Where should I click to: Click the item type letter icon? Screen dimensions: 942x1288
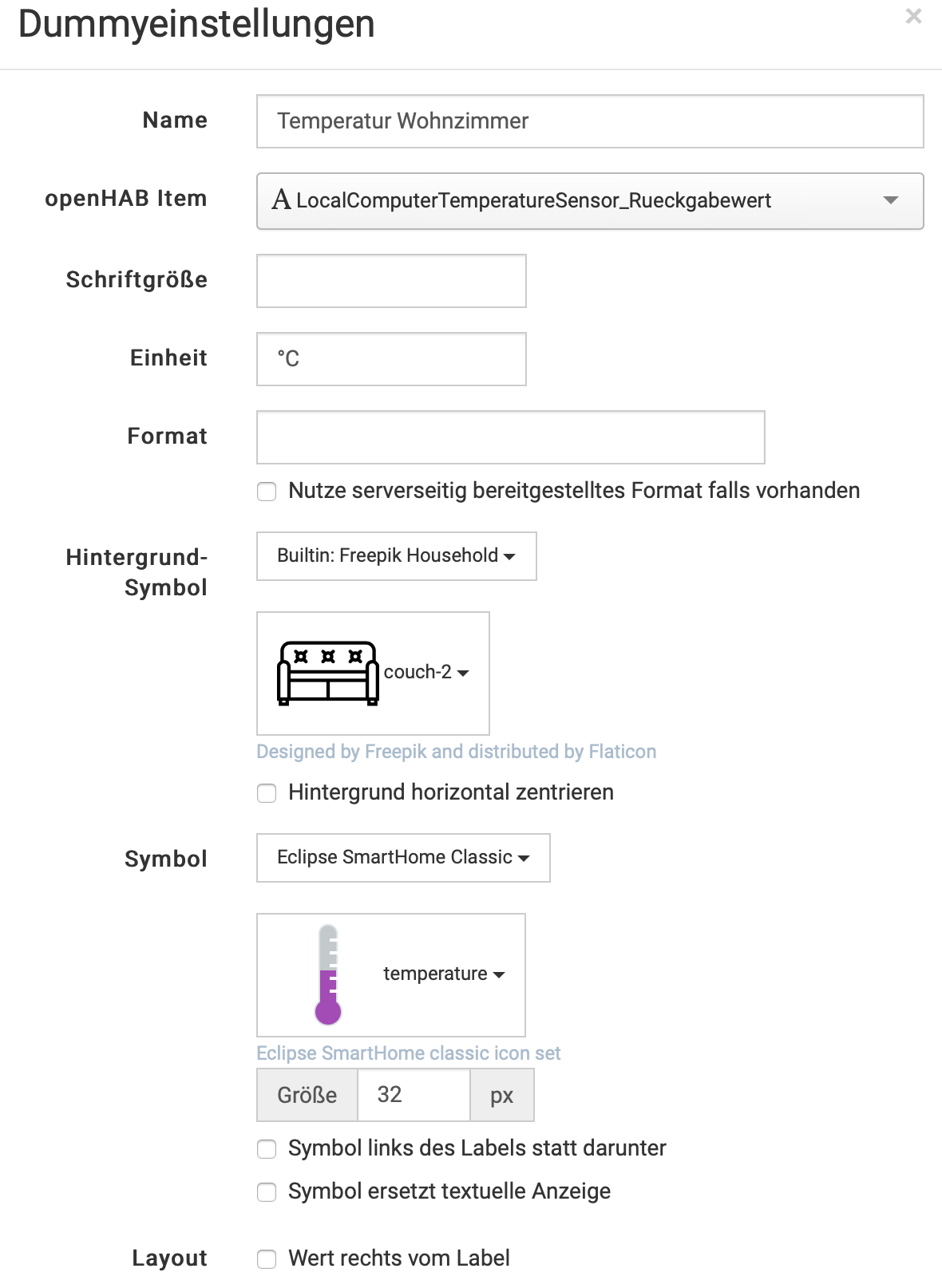[x=281, y=200]
